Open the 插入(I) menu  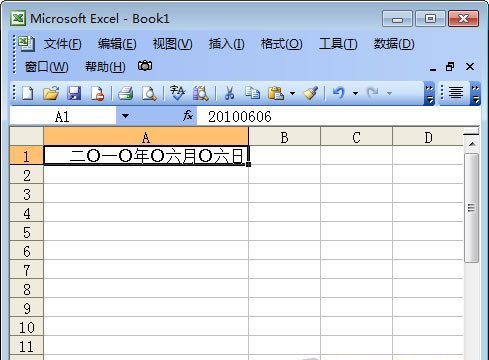pyautogui.click(x=226, y=44)
